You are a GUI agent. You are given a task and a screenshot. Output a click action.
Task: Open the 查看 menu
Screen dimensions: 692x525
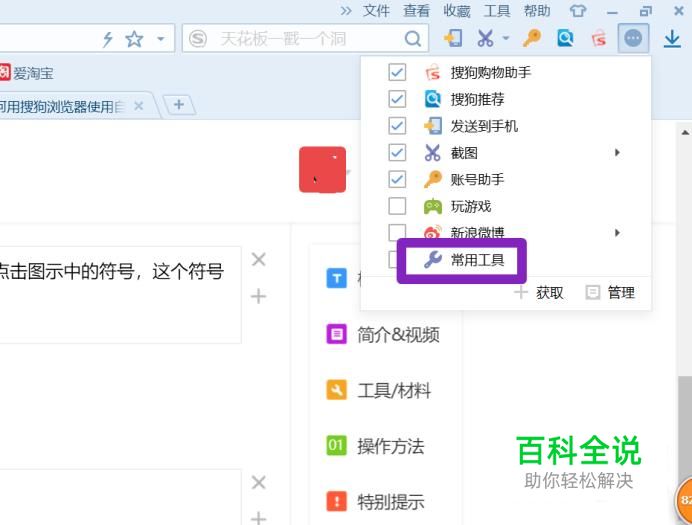(416, 11)
